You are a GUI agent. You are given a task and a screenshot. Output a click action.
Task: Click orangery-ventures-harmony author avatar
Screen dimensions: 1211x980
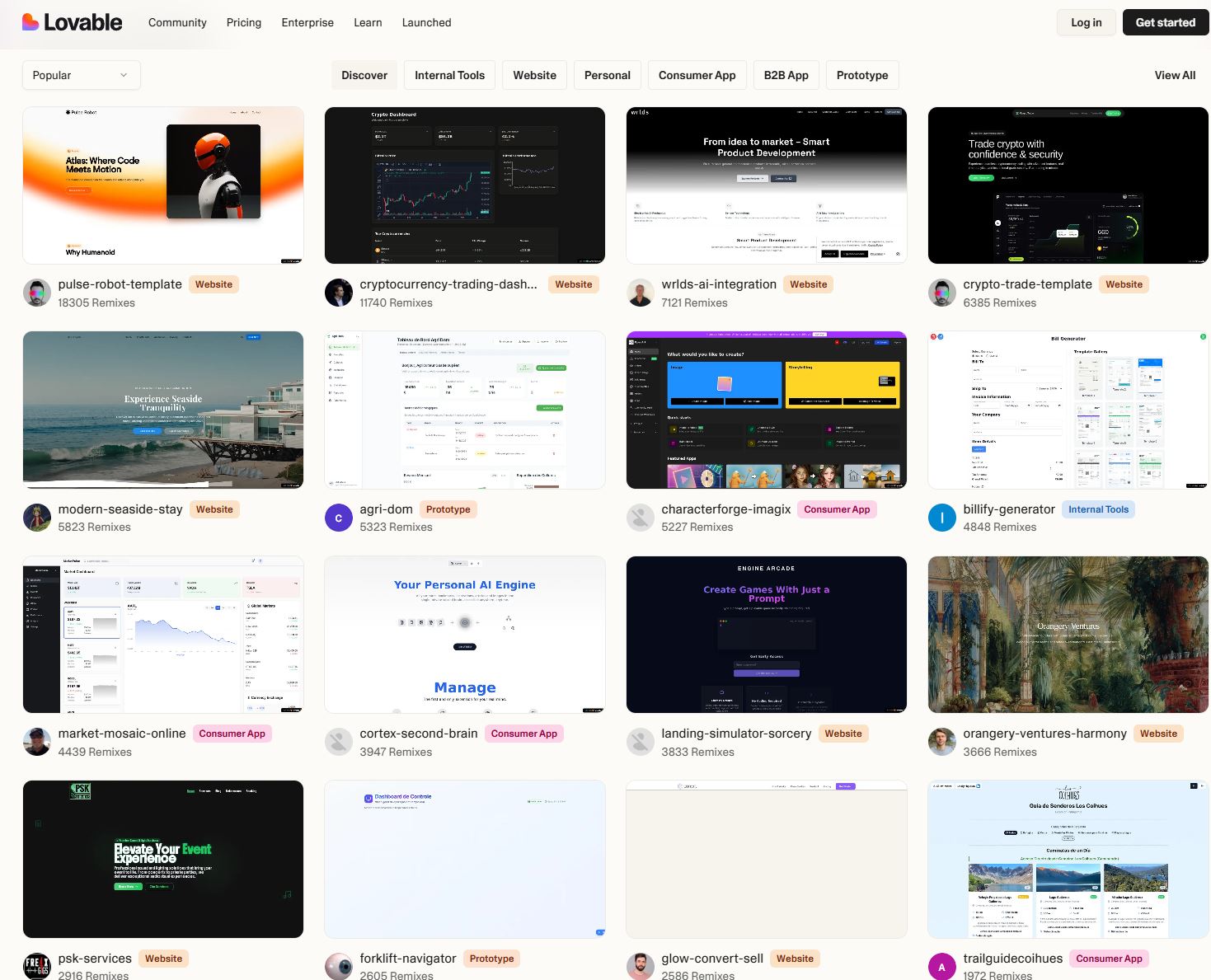tap(941, 742)
